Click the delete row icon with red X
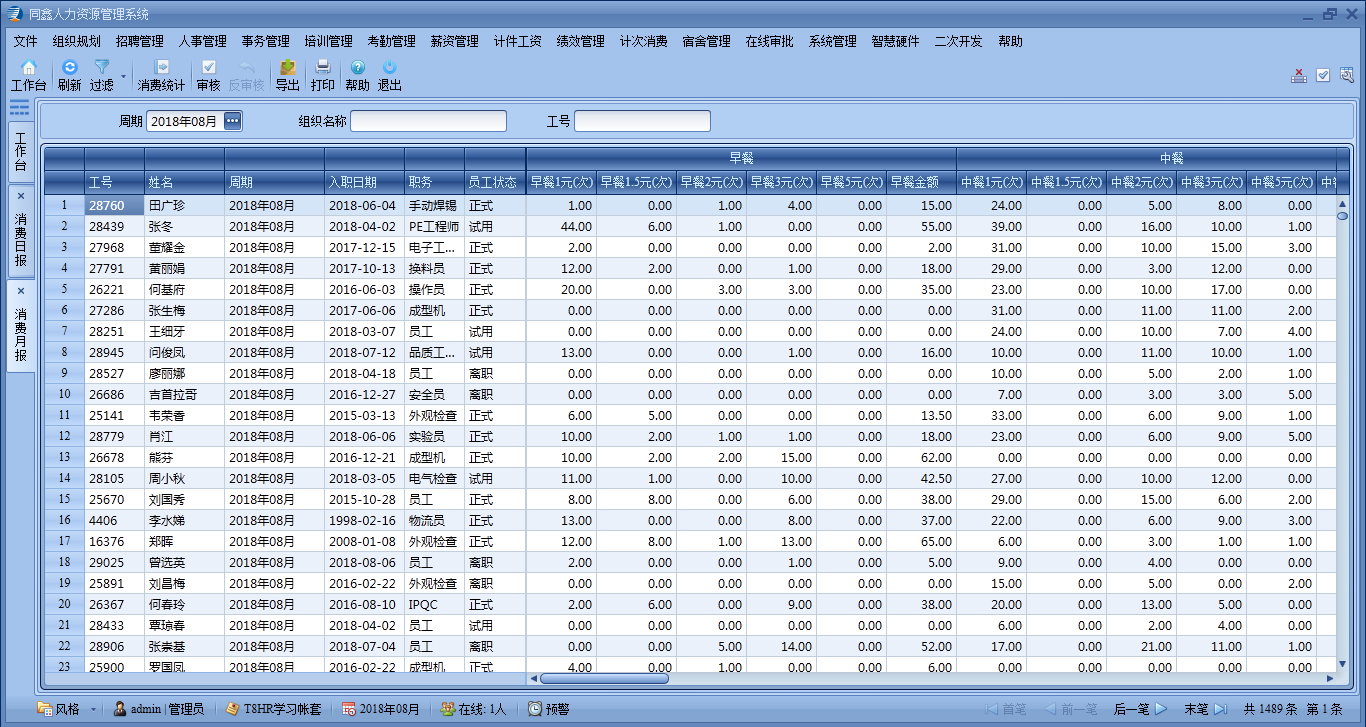The height and width of the screenshot is (727, 1366). pos(1299,75)
